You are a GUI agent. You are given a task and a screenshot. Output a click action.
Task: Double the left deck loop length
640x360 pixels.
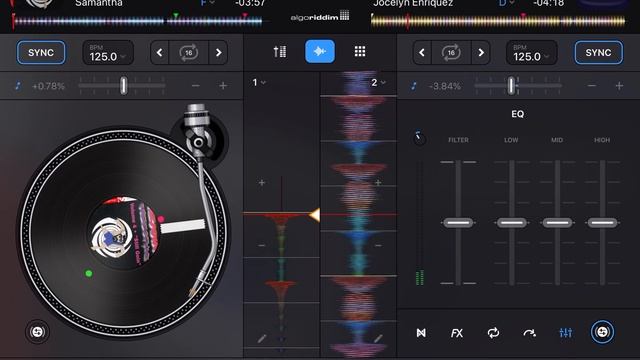click(218, 53)
